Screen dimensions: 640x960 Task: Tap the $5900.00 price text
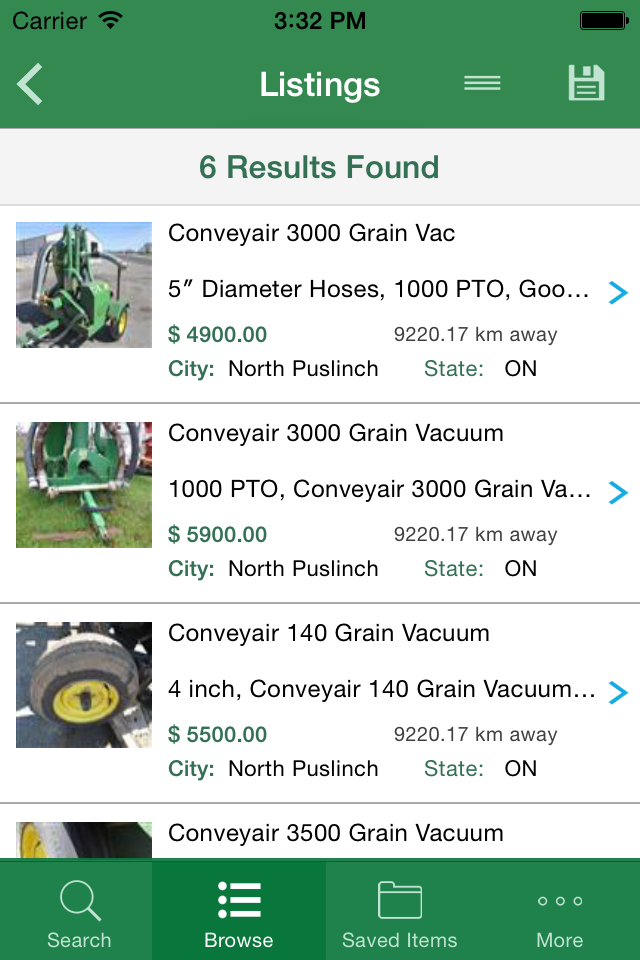pos(218,534)
